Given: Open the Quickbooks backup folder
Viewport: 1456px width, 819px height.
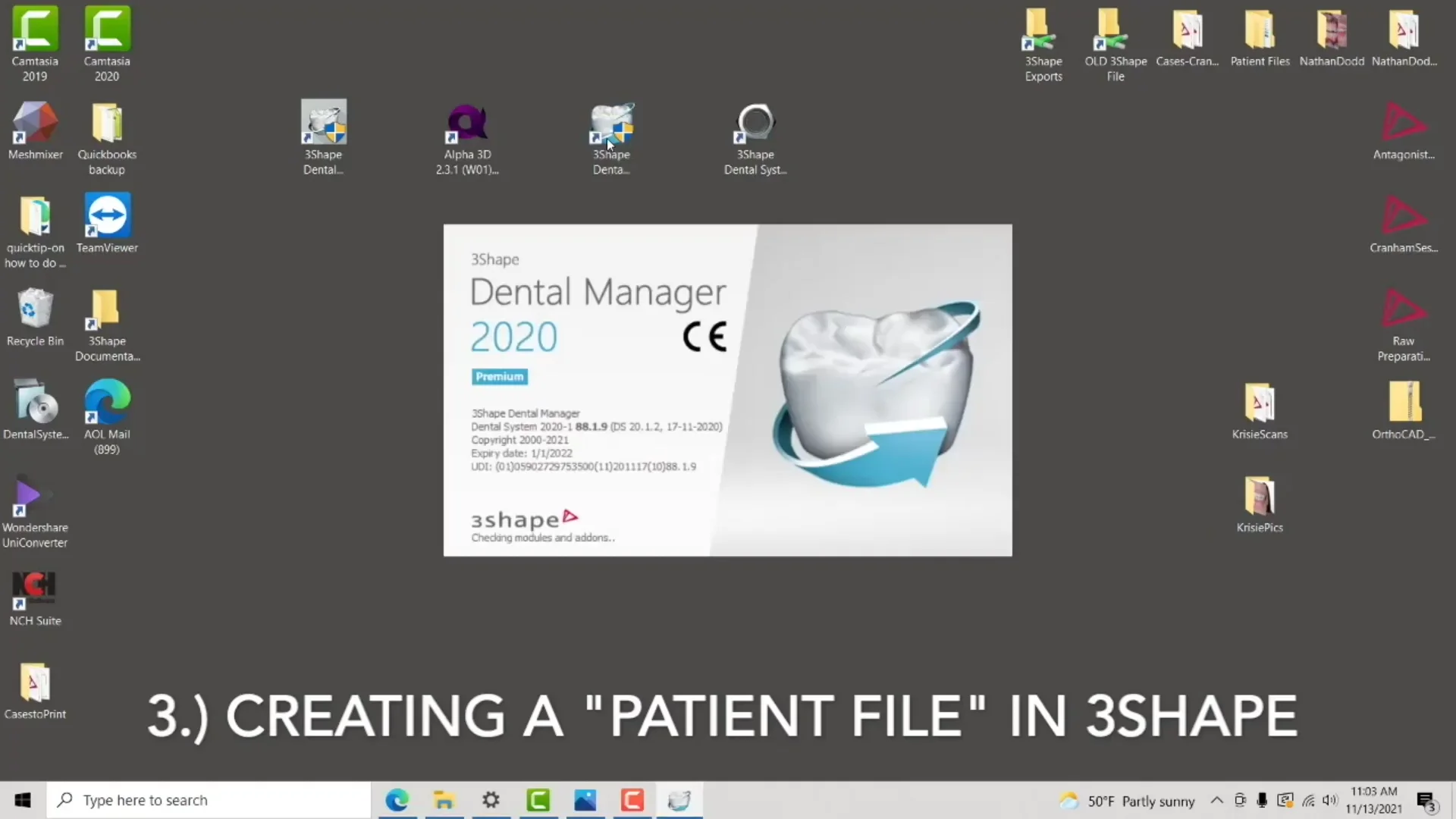Looking at the screenshot, I should tap(107, 138).
